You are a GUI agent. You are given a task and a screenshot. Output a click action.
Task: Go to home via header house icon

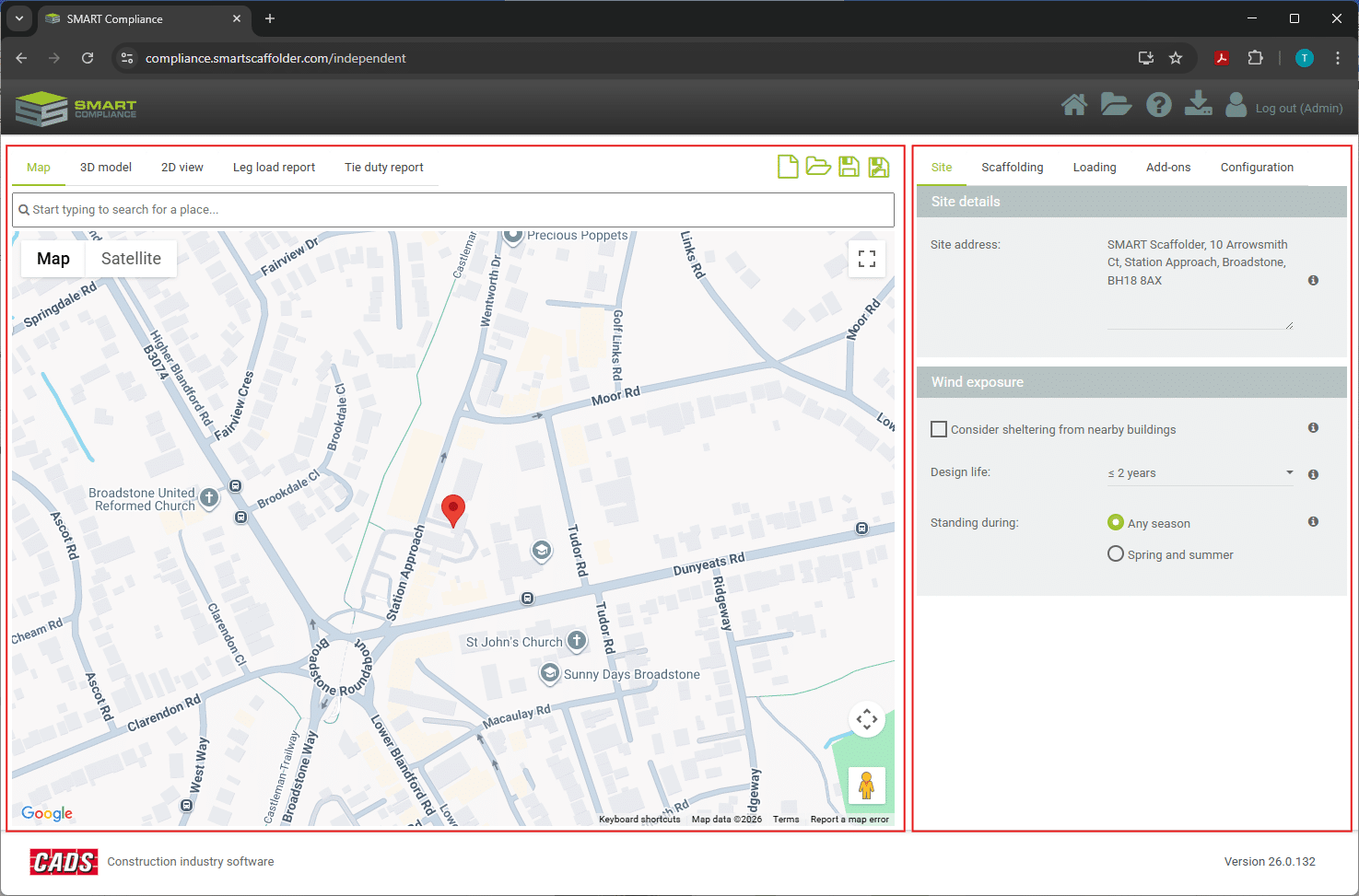pyautogui.click(x=1073, y=105)
